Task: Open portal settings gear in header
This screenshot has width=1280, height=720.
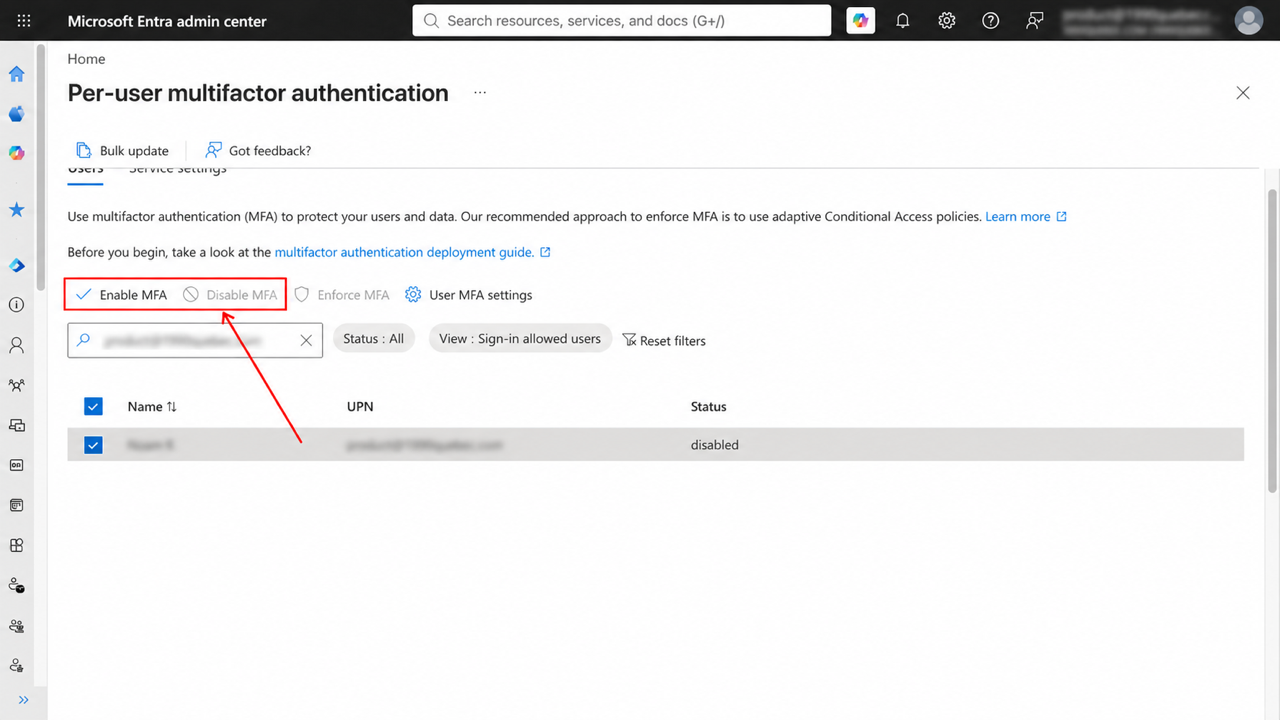Action: (947, 20)
